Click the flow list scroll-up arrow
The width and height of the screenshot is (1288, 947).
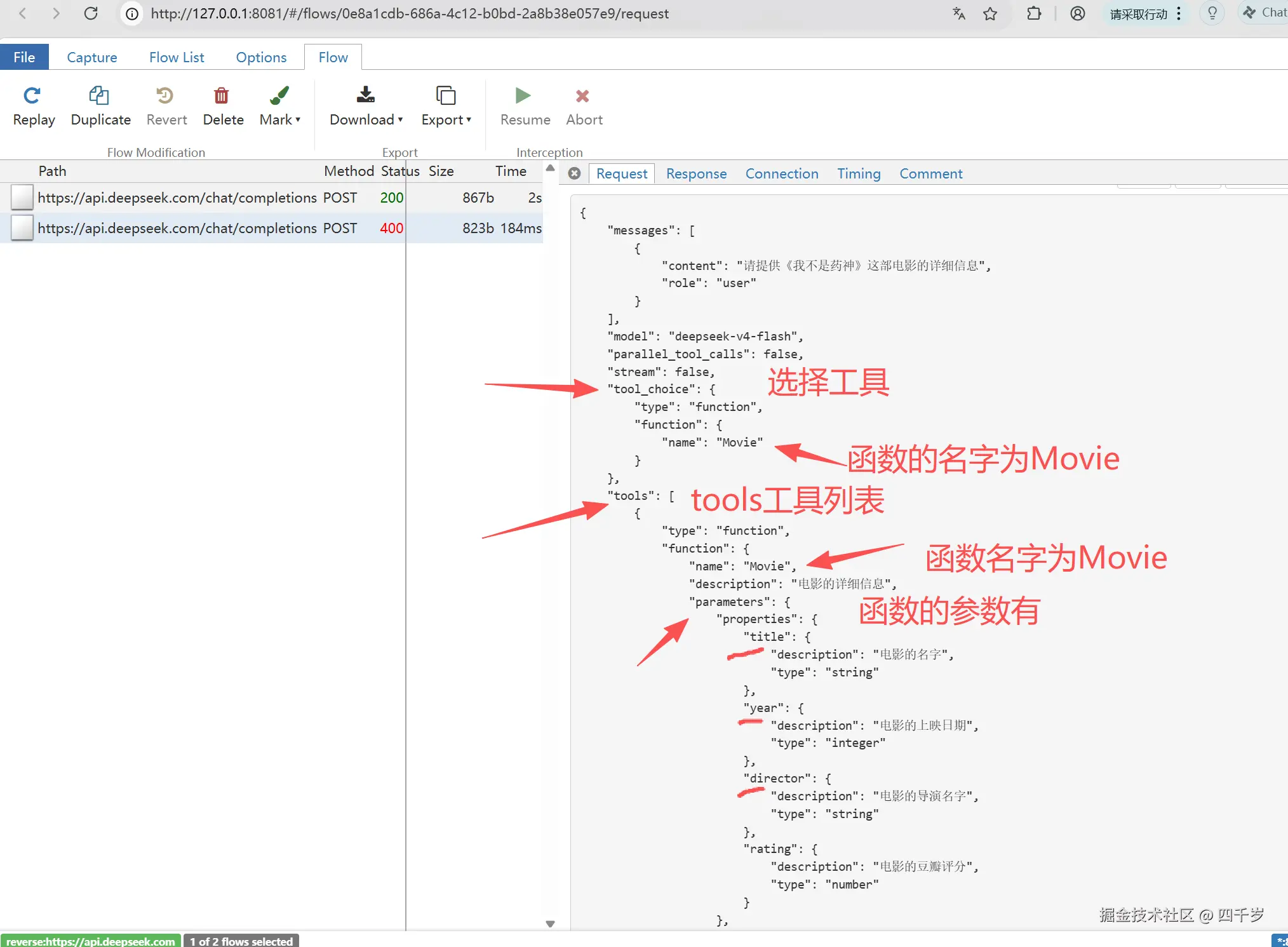click(x=551, y=168)
